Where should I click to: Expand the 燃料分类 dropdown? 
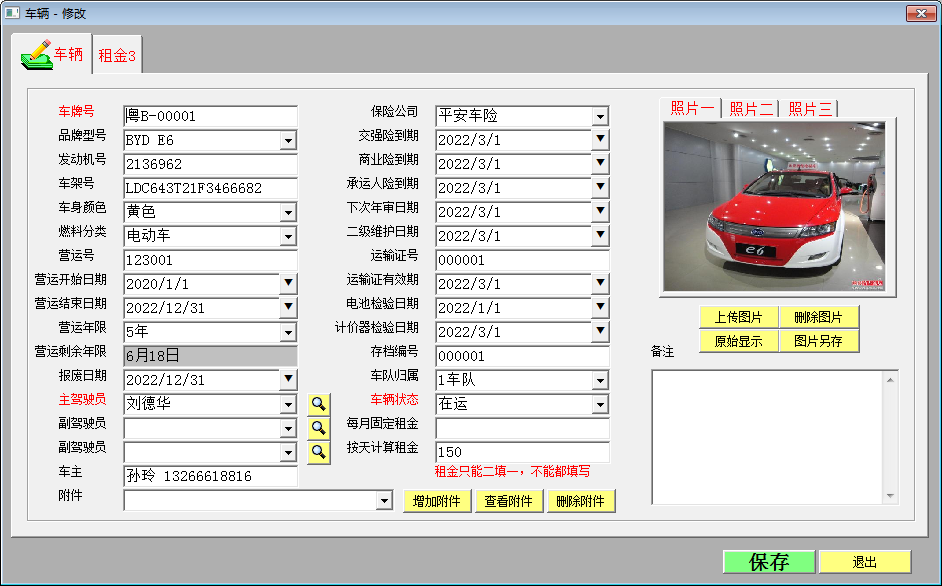[x=288, y=236]
